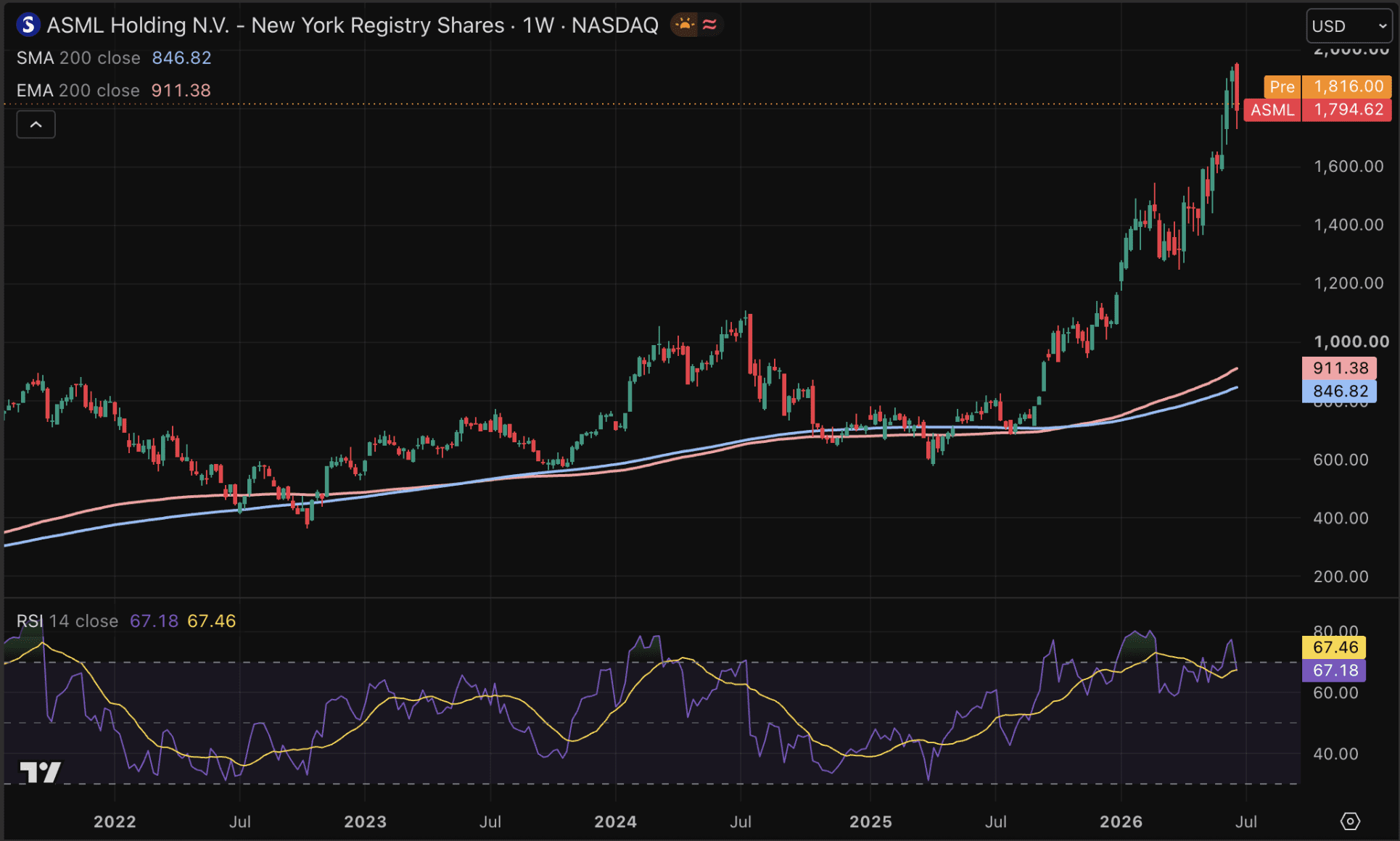Click the yellow 67.46 RSI-axis label

[x=1335, y=647]
